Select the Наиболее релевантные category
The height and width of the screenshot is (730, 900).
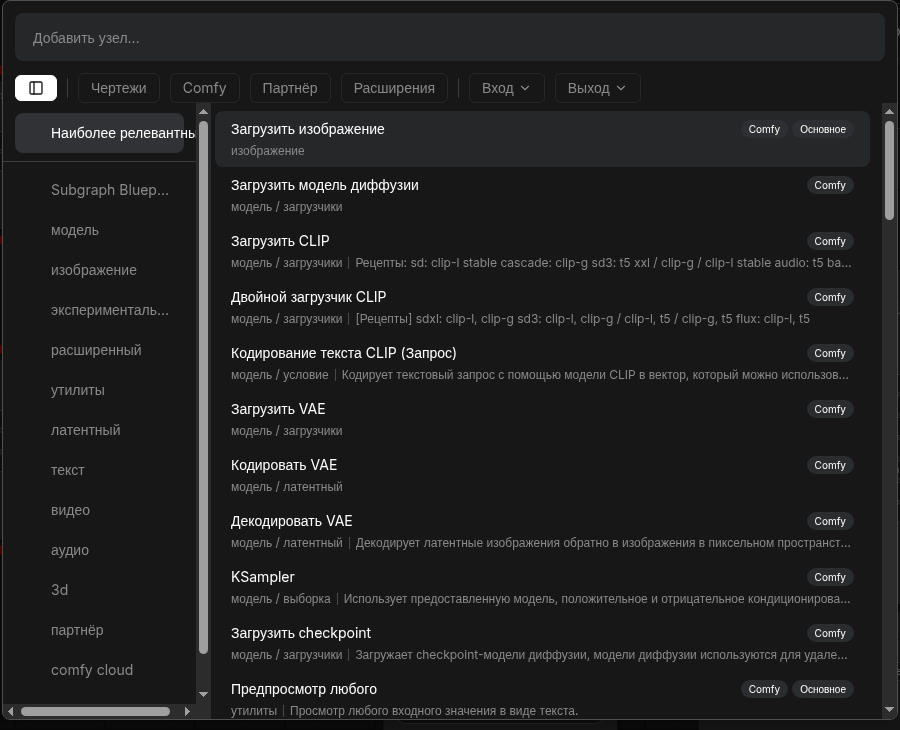(x=99, y=133)
